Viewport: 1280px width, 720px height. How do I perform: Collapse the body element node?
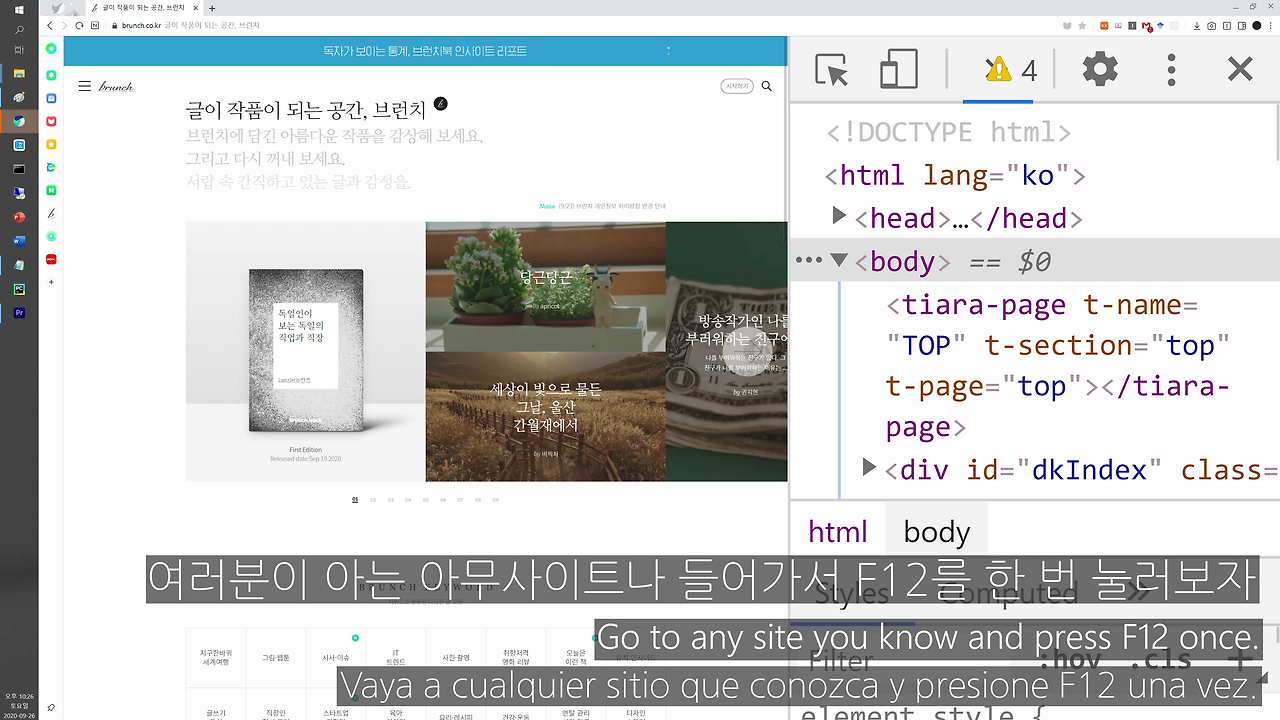pyautogui.click(x=838, y=259)
